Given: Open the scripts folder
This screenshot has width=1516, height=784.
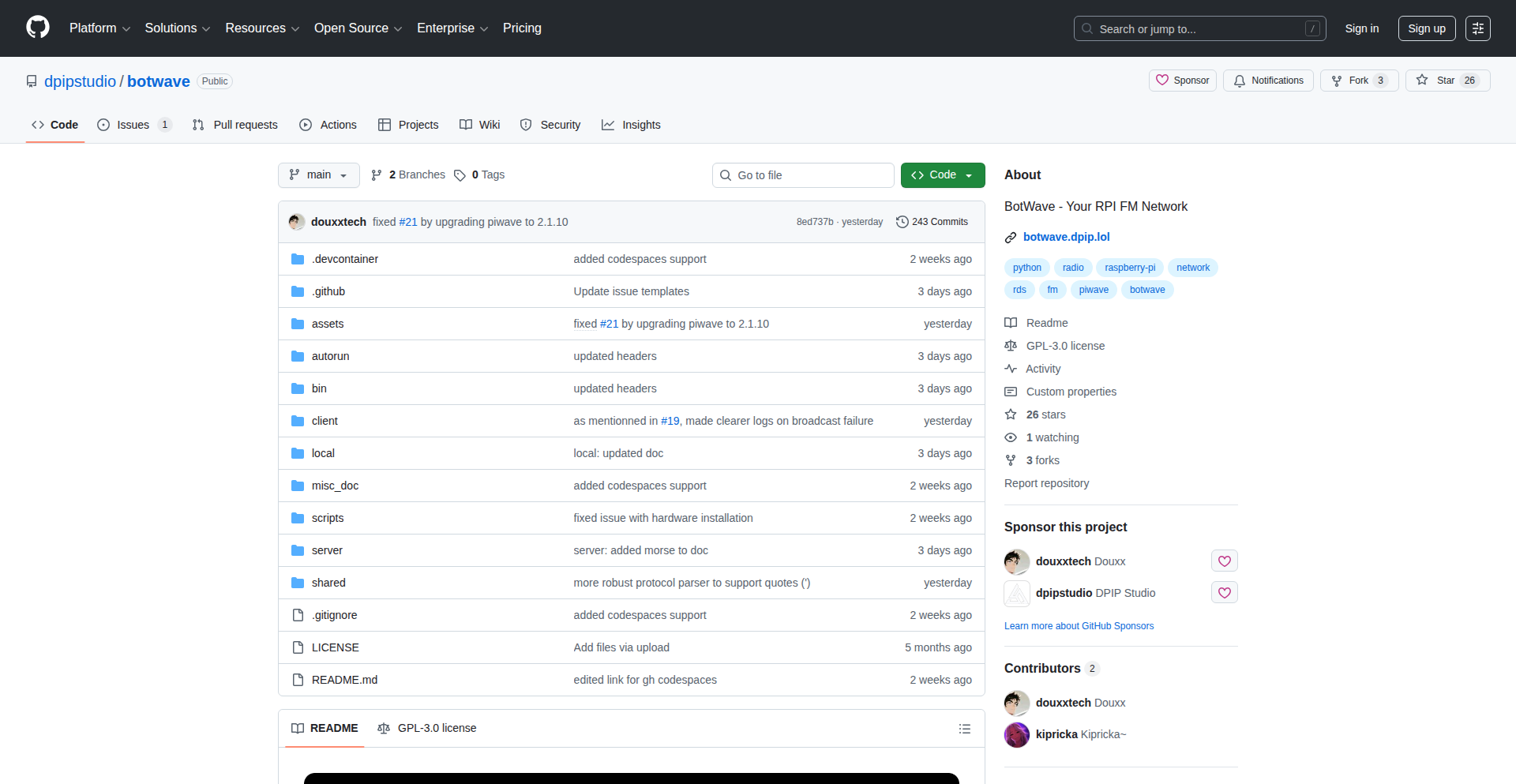Looking at the screenshot, I should (328, 518).
